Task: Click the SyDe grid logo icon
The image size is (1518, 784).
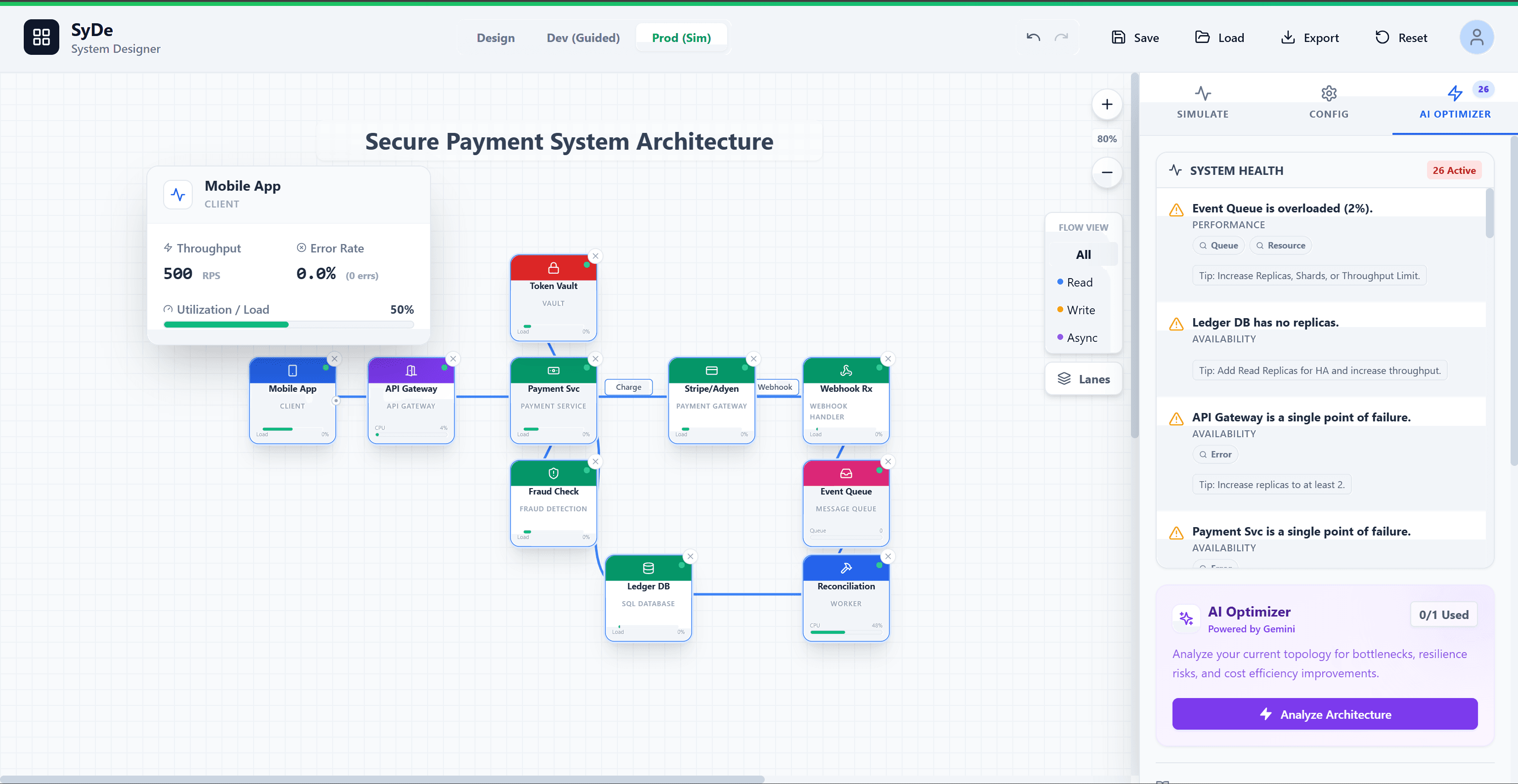Action: point(41,37)
